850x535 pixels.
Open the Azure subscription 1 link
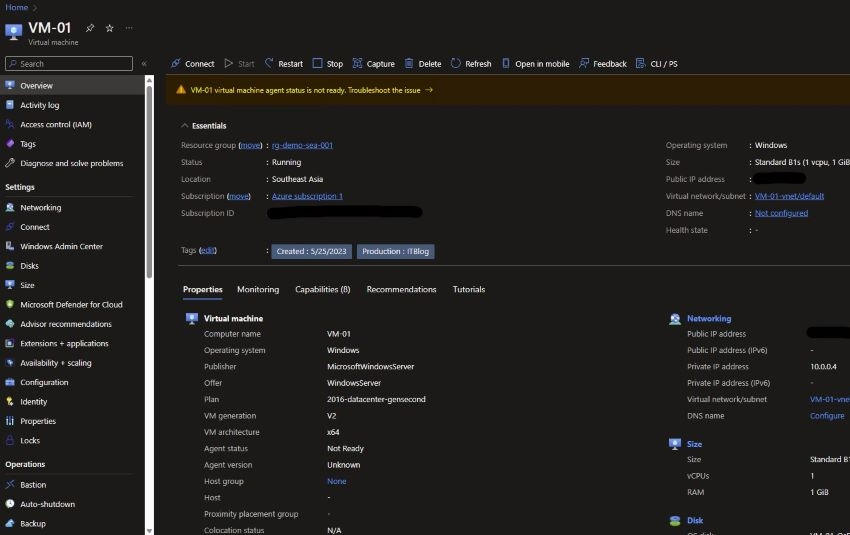(307, 196)
